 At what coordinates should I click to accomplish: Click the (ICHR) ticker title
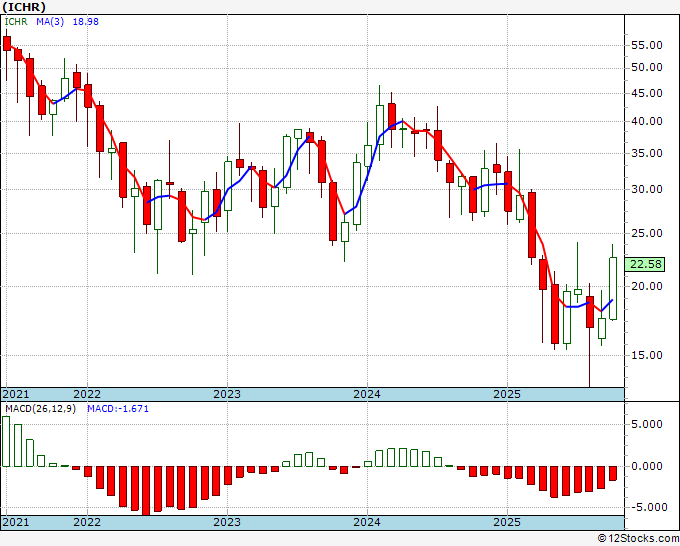[24, 7]
